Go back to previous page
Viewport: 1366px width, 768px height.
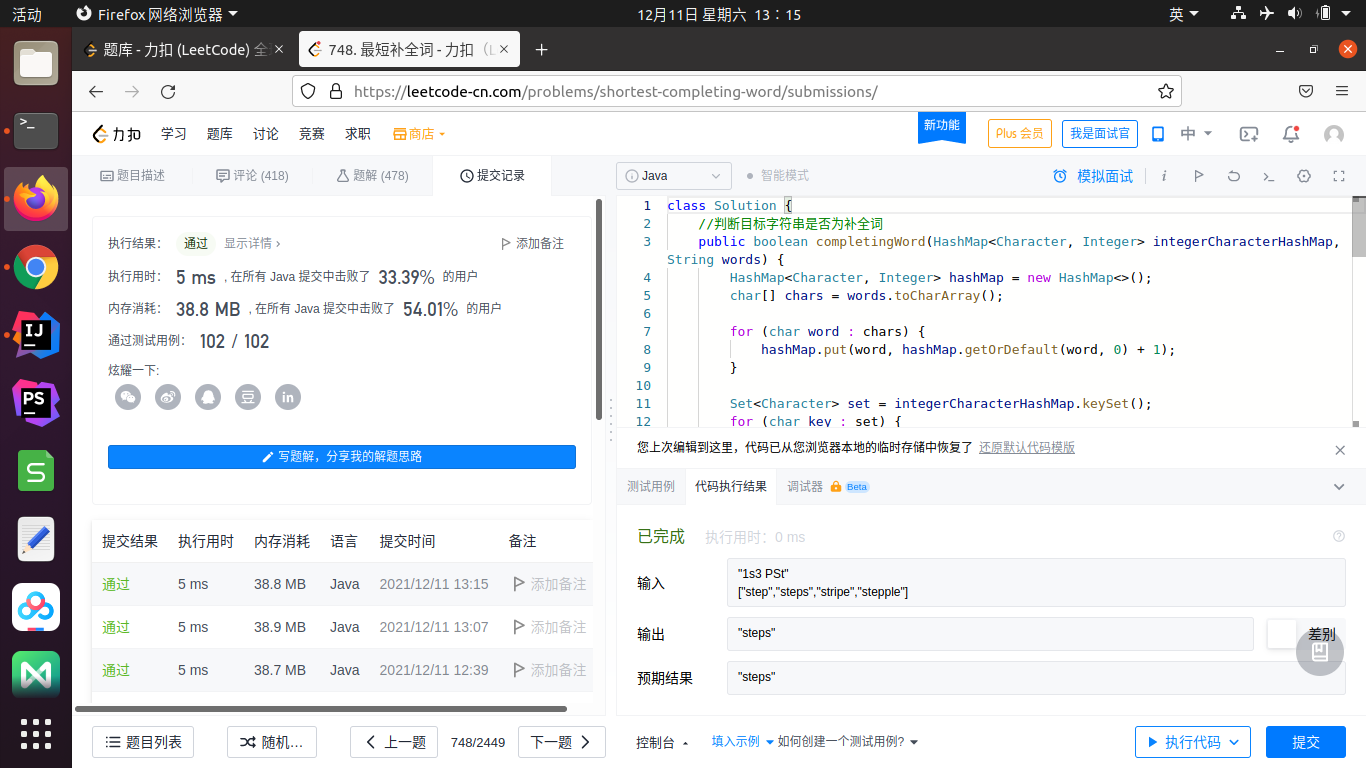pos(96,91)
